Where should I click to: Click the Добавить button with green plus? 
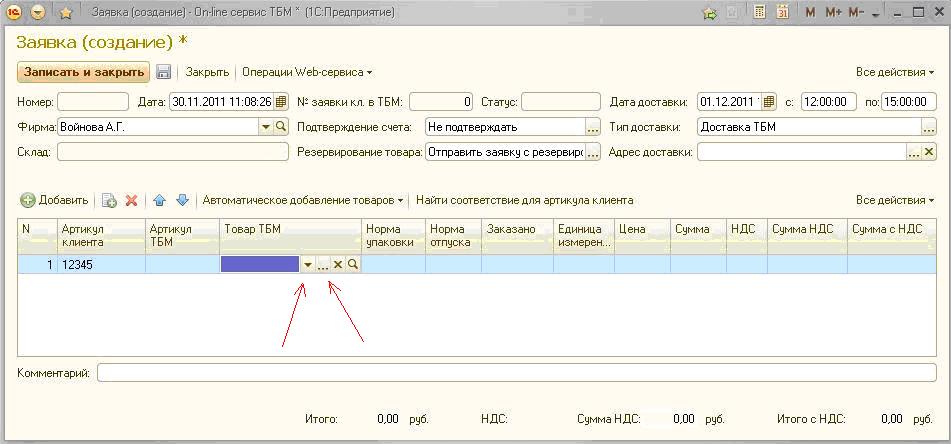[x=55, y=200]
